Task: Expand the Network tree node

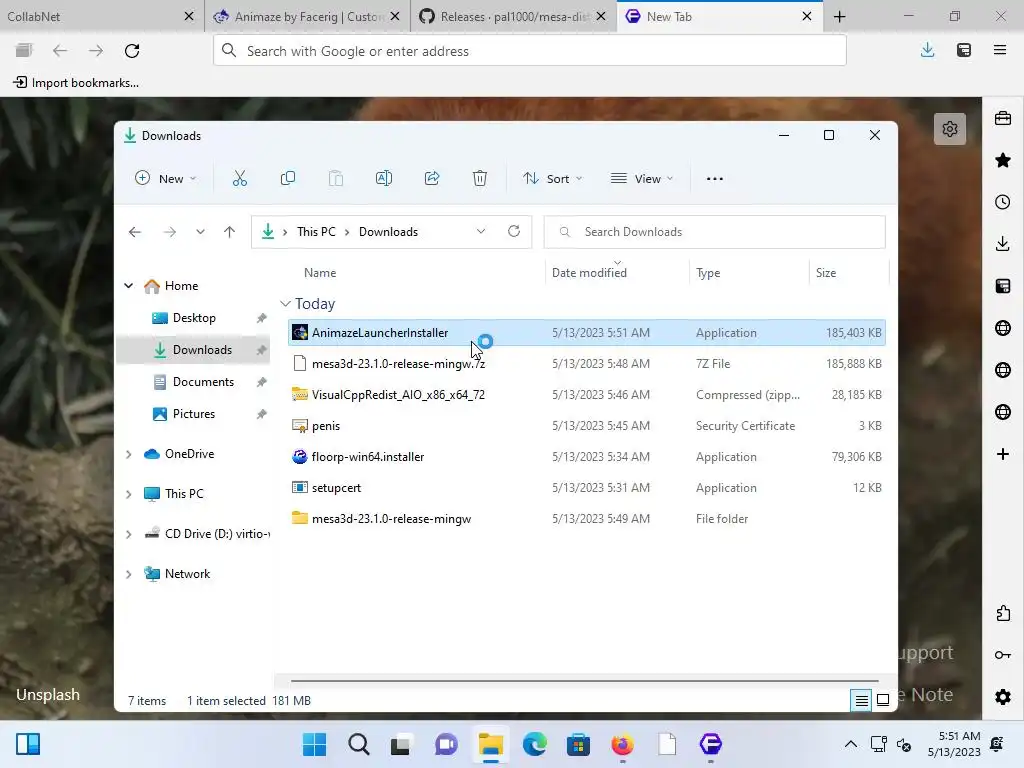Action: [129, 574]
